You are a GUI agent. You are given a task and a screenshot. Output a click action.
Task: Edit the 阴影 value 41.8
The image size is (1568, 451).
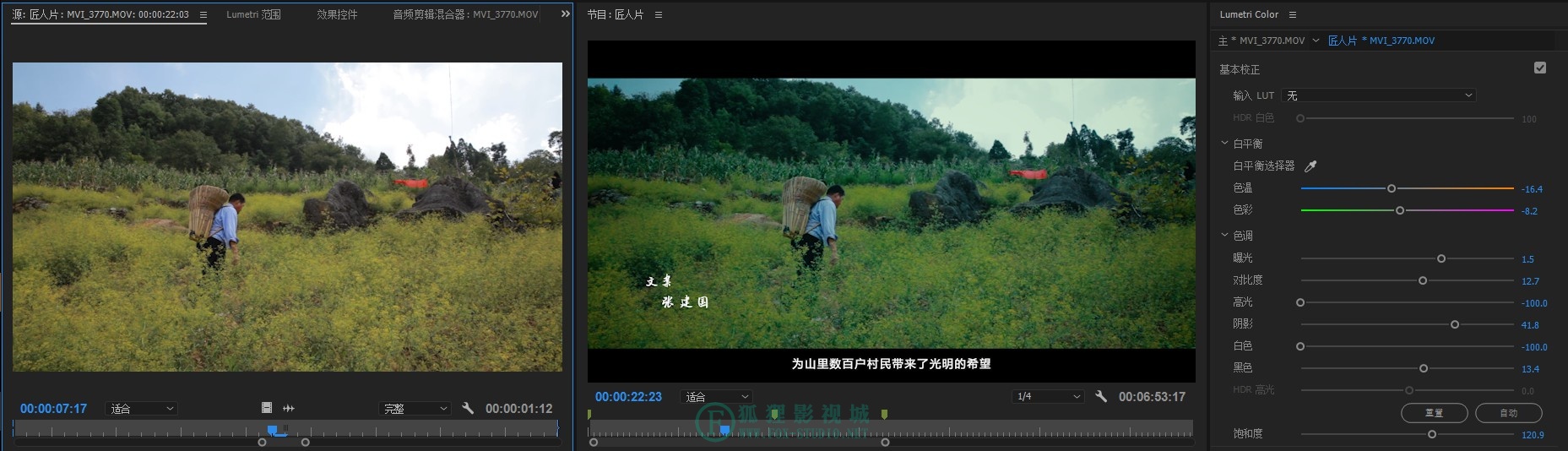1530,325
